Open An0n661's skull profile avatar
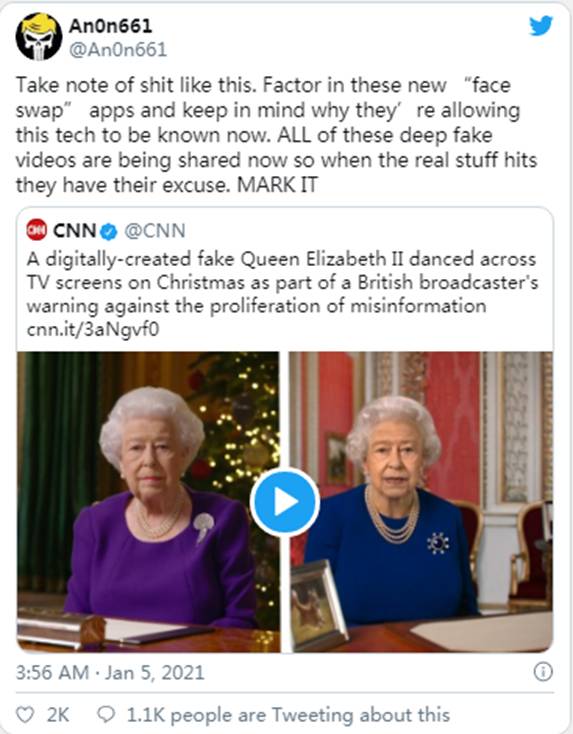Screen dimensions: 573x734 pos(39,37)
